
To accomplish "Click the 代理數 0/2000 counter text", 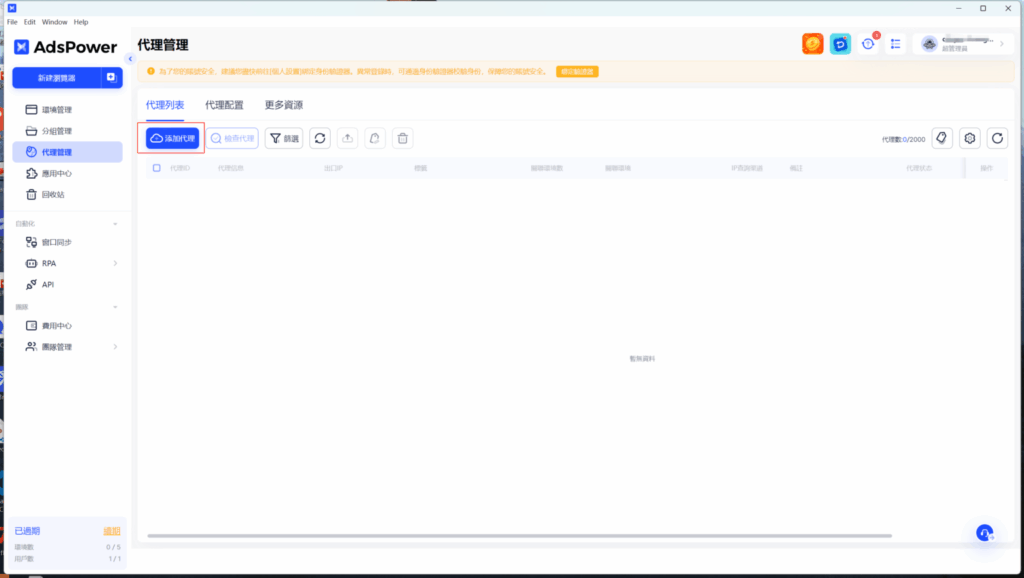I will pos(903,139).
